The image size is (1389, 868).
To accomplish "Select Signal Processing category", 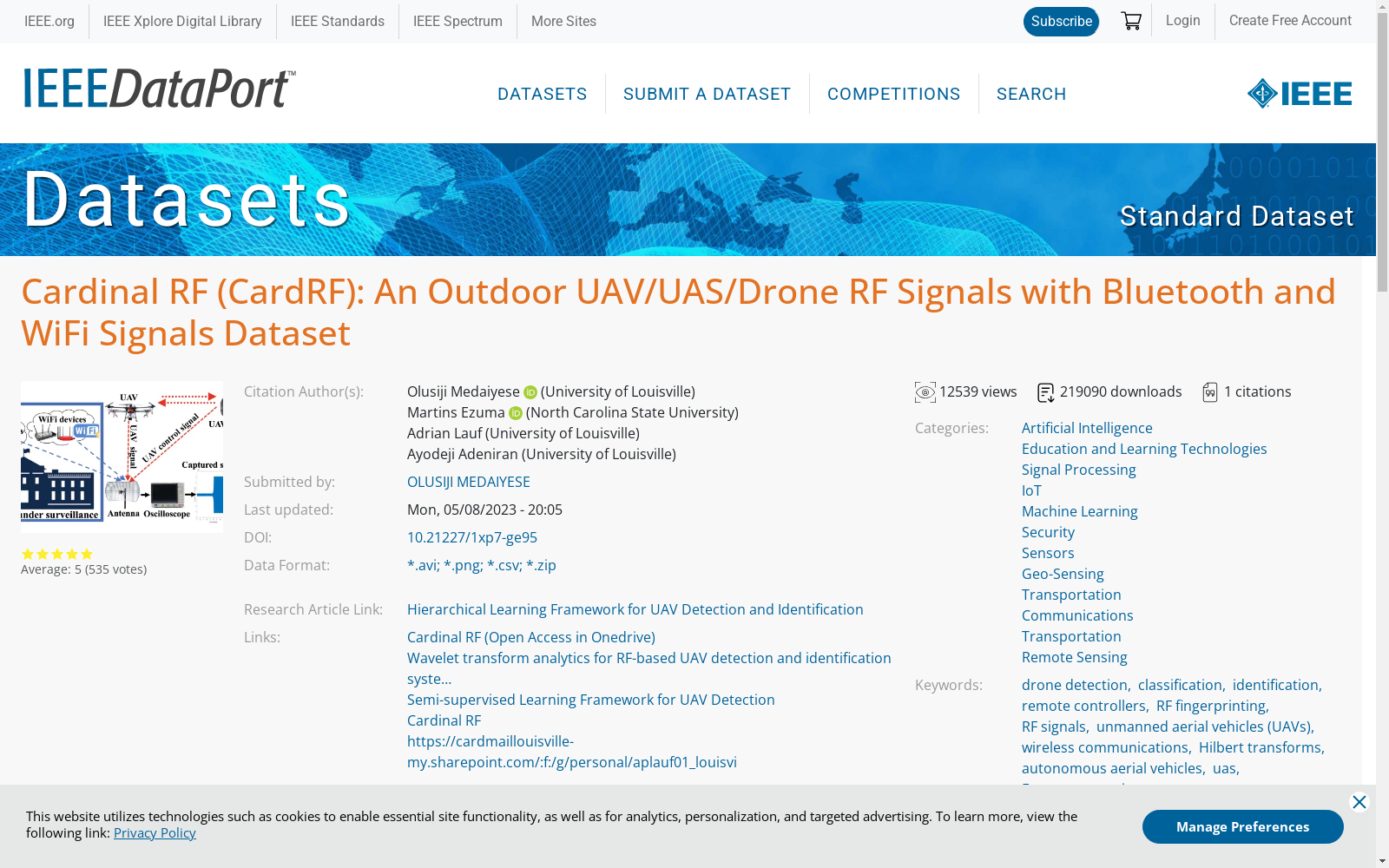I will (x=1078, y=470).
